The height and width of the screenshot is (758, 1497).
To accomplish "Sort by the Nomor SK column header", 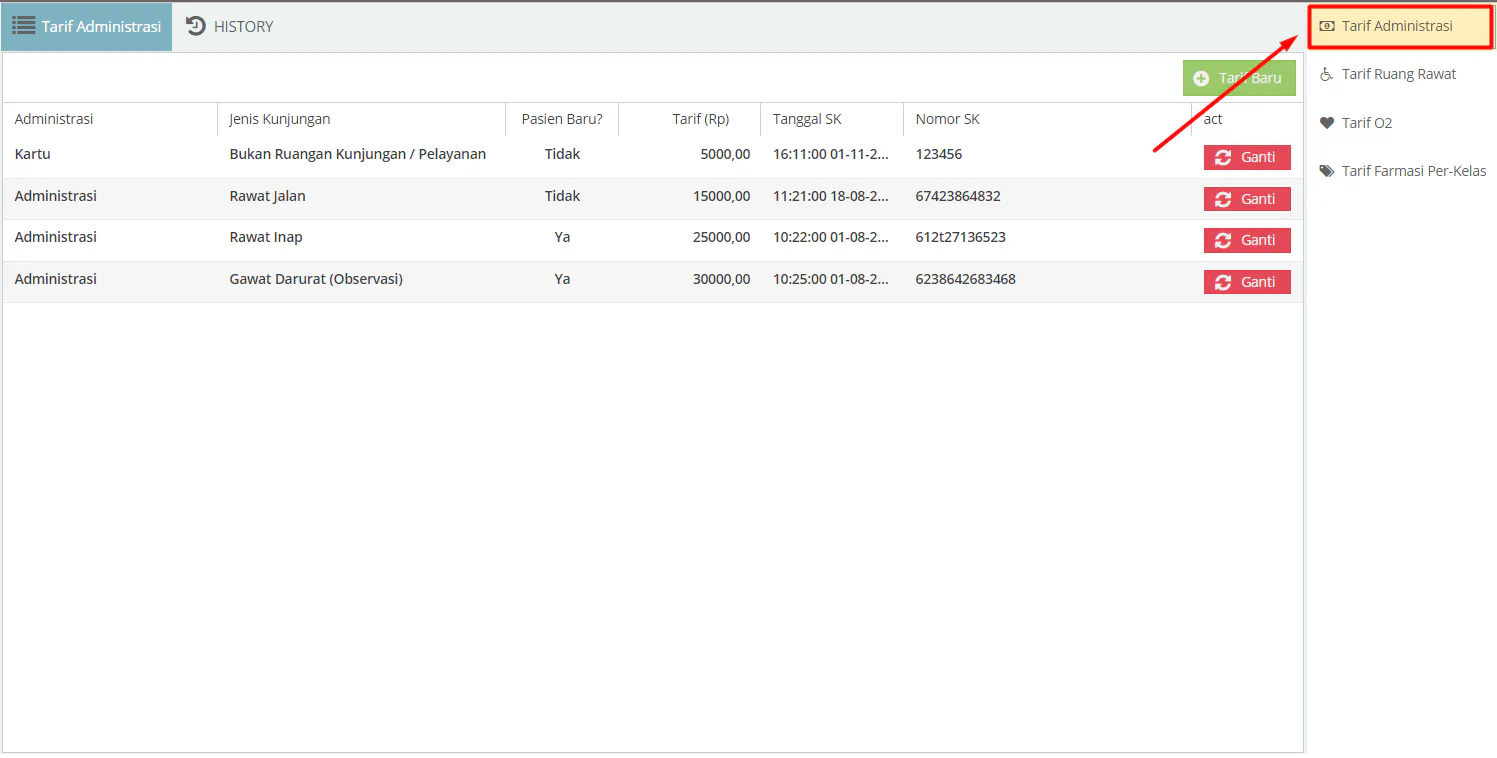I will point(1047,119).
